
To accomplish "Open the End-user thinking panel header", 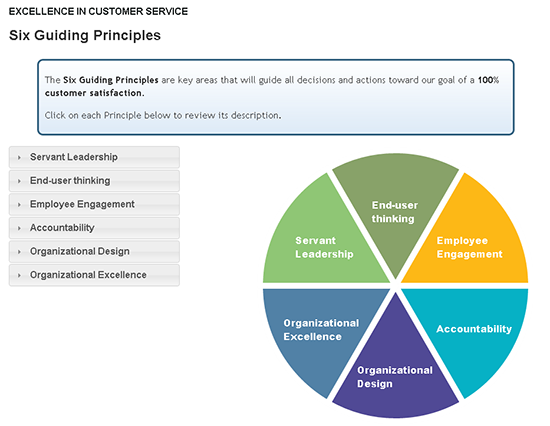I will (94, 181).
